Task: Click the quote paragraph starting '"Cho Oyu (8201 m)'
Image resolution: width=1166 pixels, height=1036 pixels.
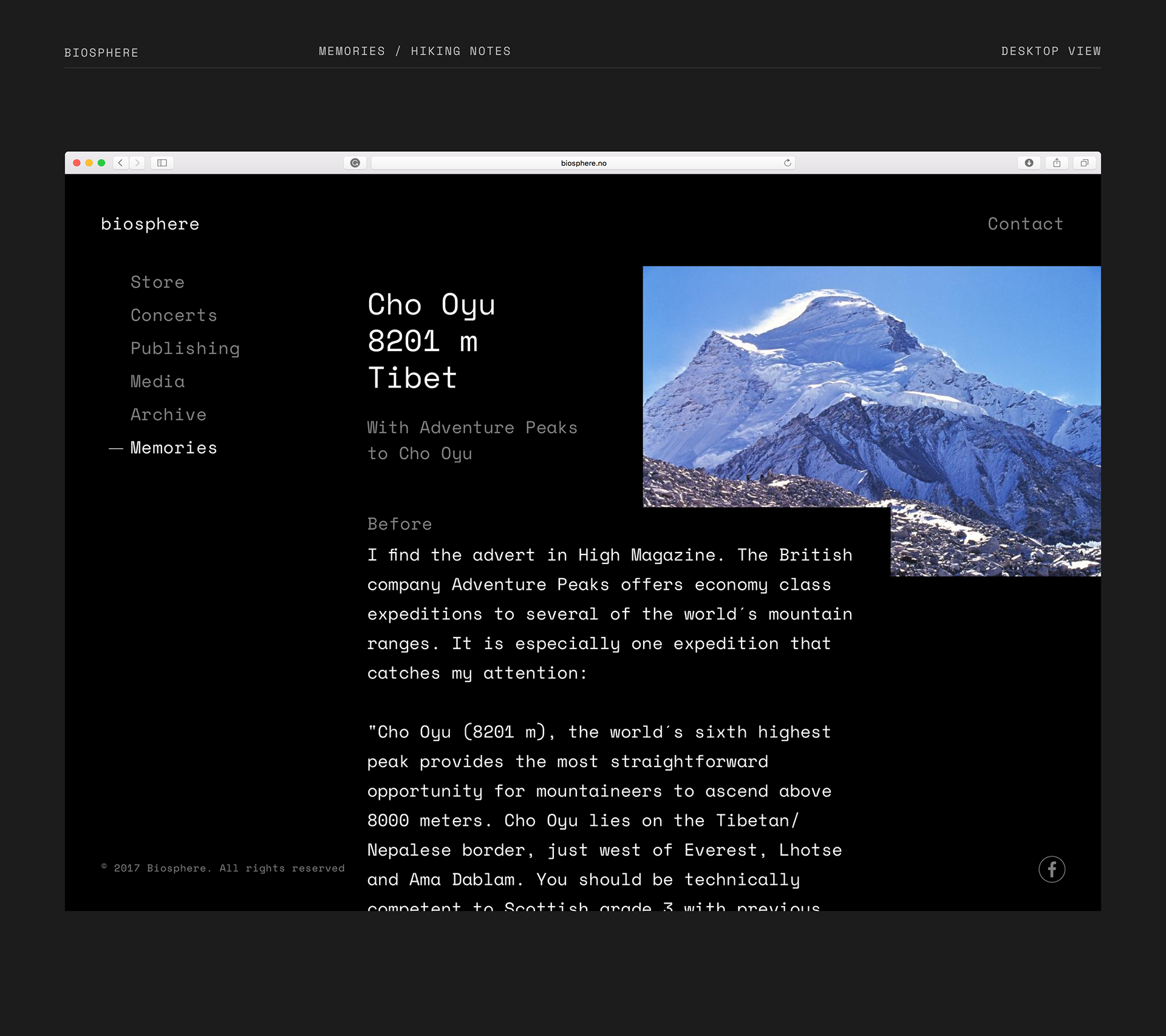Action: [x=605, y=817]
